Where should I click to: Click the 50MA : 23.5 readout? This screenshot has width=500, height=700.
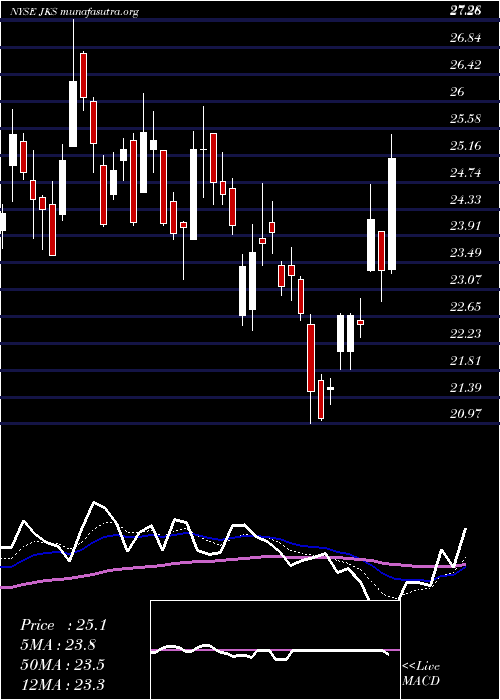pos(62,664)
